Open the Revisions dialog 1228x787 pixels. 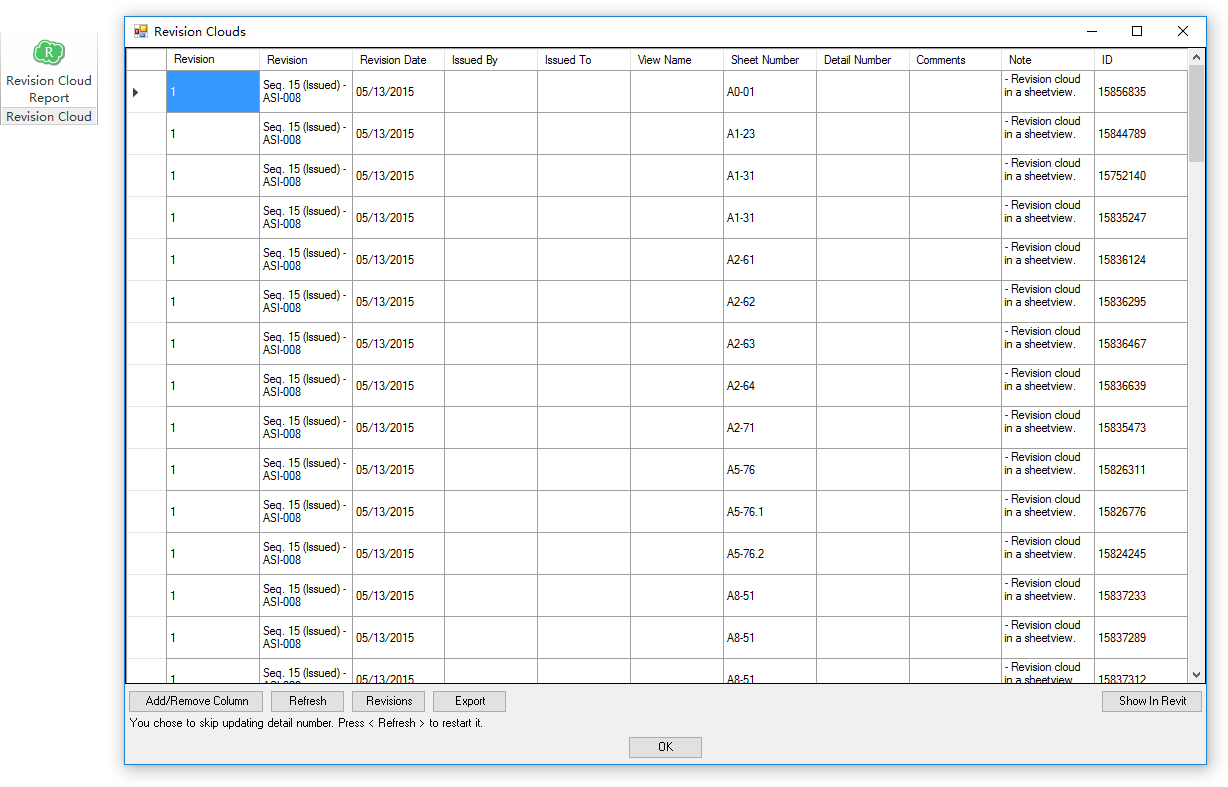coord(388,701)
